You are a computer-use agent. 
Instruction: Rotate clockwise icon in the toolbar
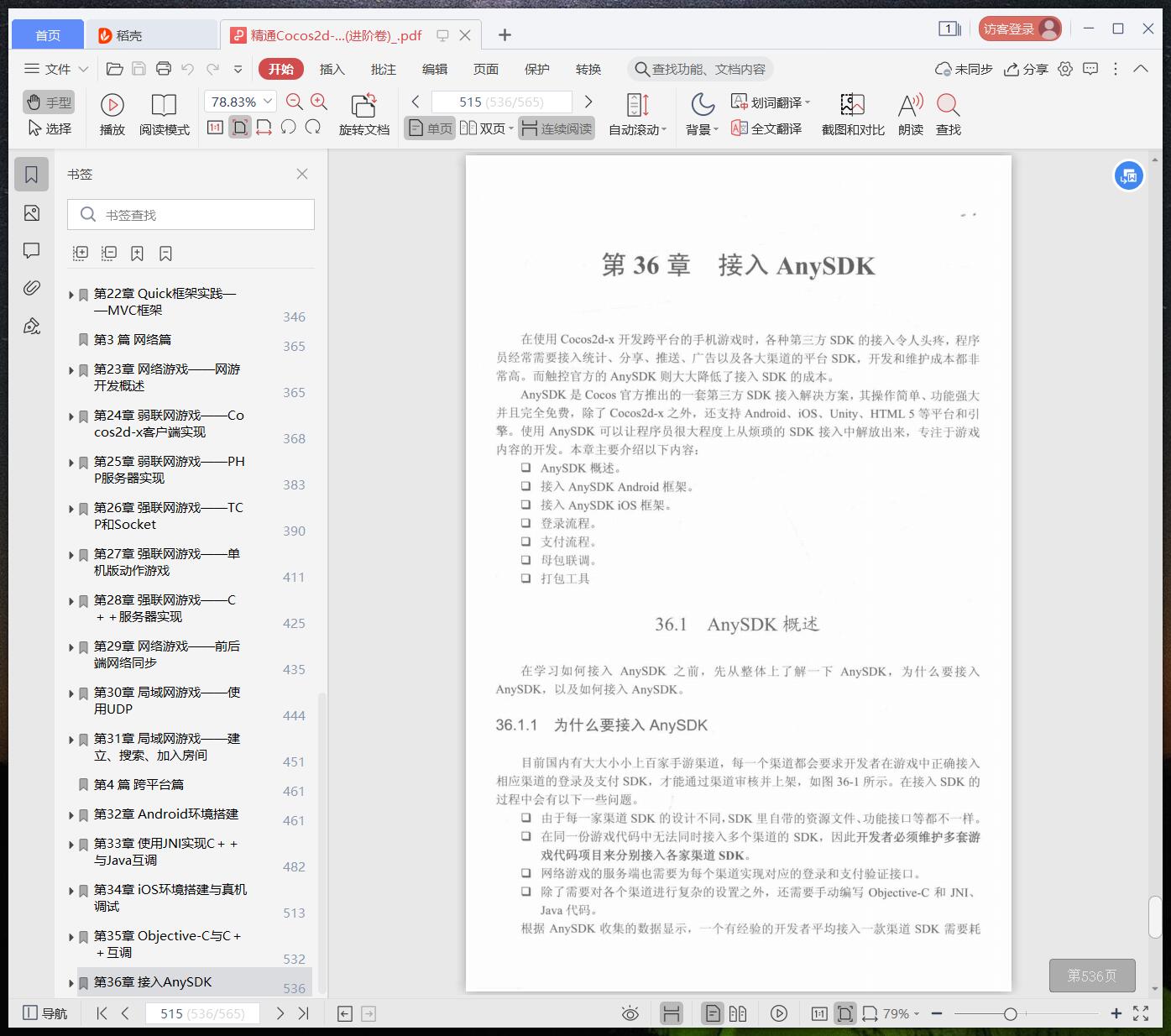[x=313, y=128]
